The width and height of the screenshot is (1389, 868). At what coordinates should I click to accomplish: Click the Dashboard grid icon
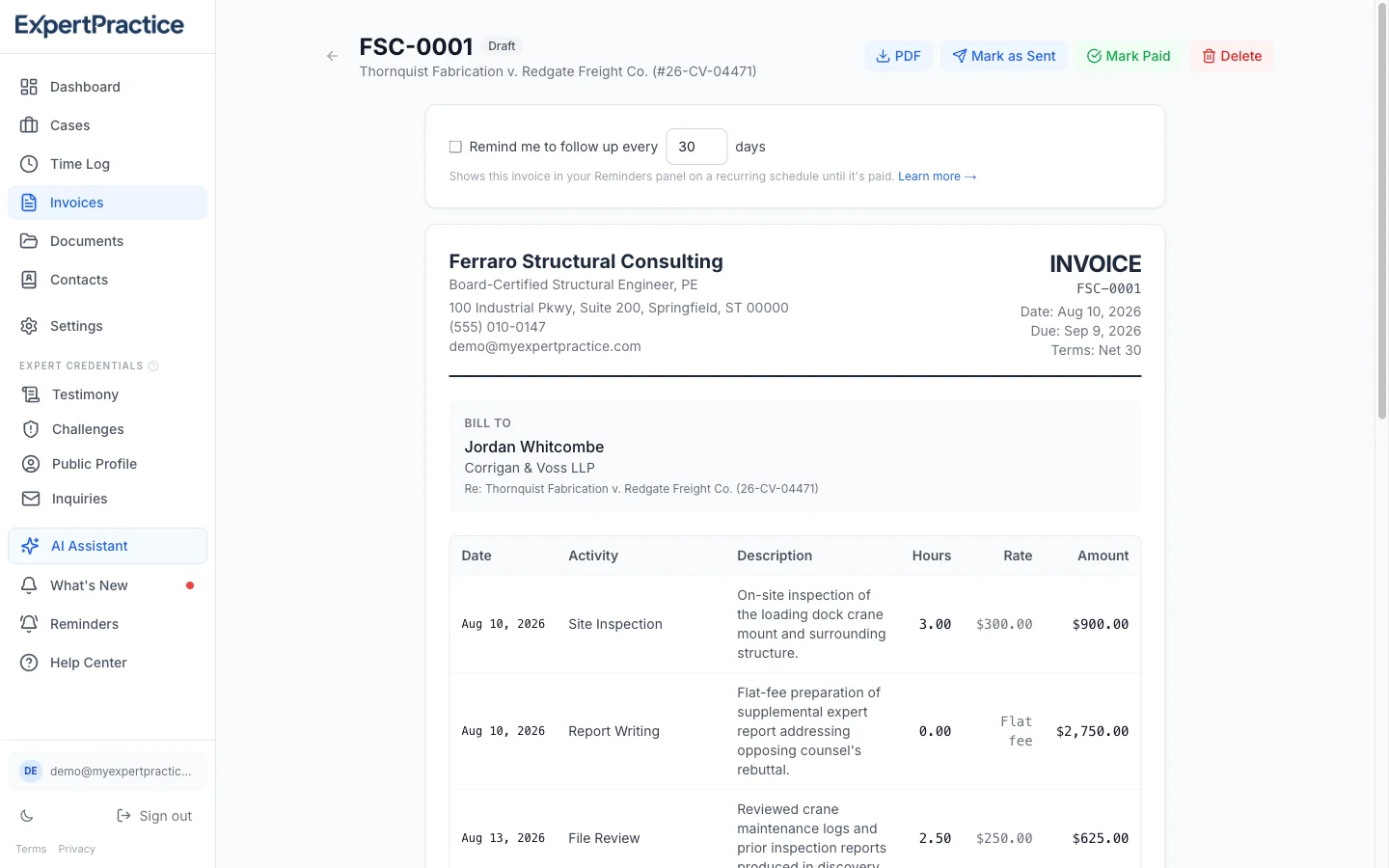(29, 87)
